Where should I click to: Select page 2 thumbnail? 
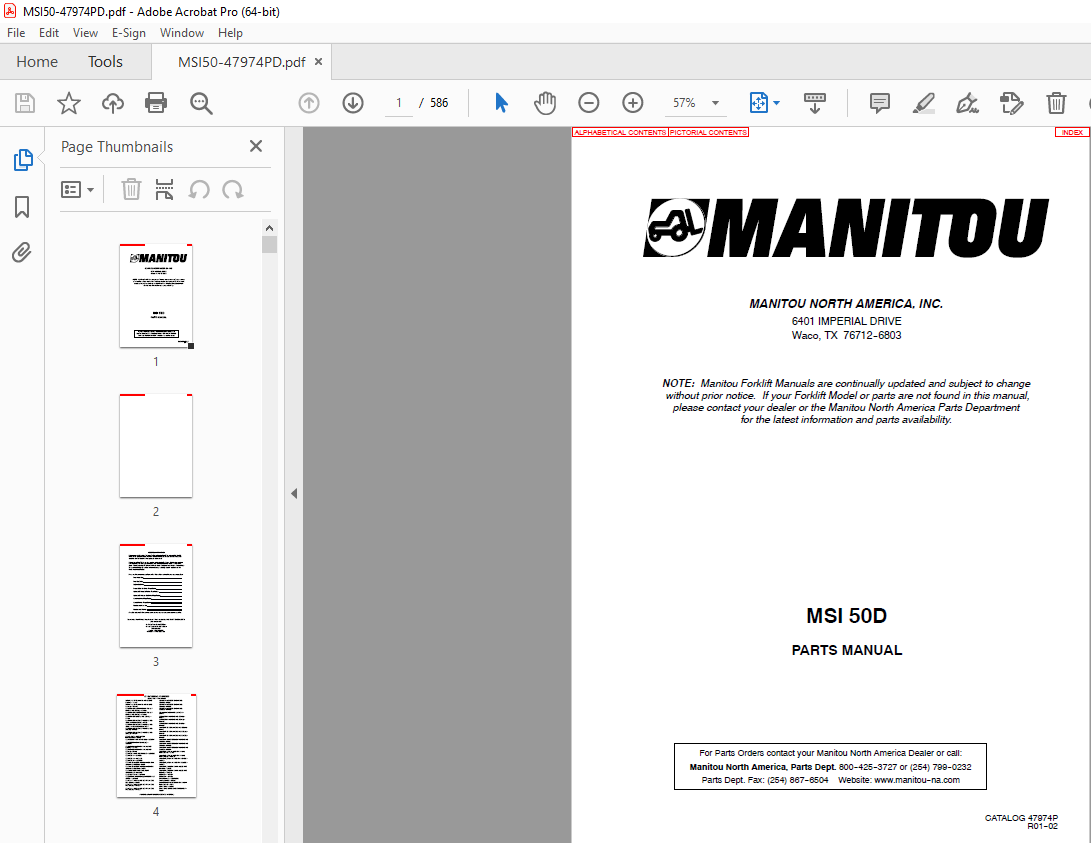point(156,446)
